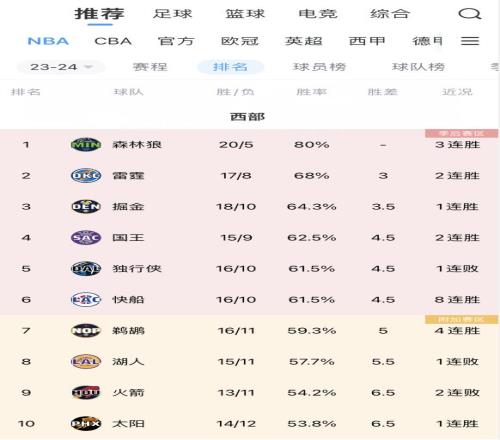Open the 球队榜 team ranking sub-tab
Viewport: 500px width, 440px height.
click(418, 67)
